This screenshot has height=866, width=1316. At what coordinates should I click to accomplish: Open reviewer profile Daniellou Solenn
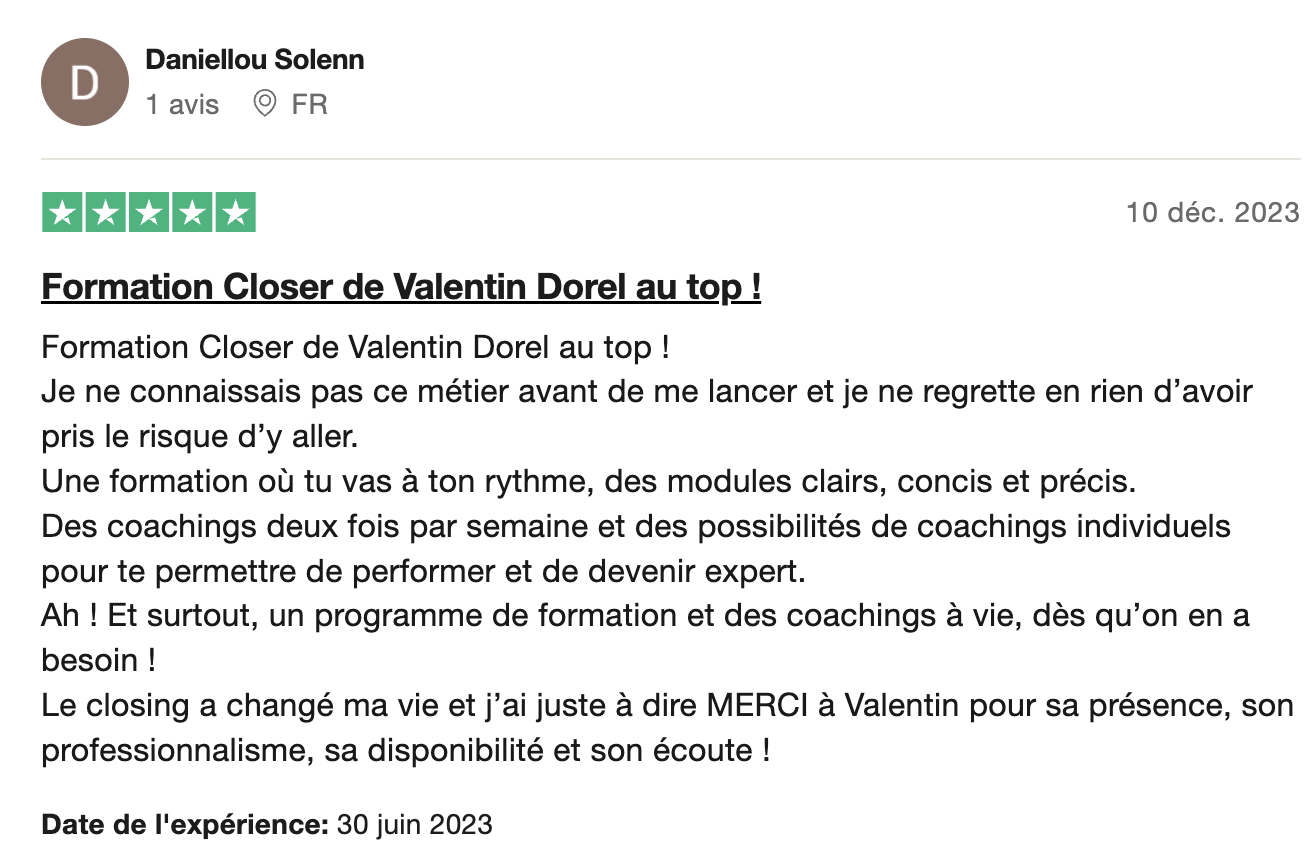254,60
